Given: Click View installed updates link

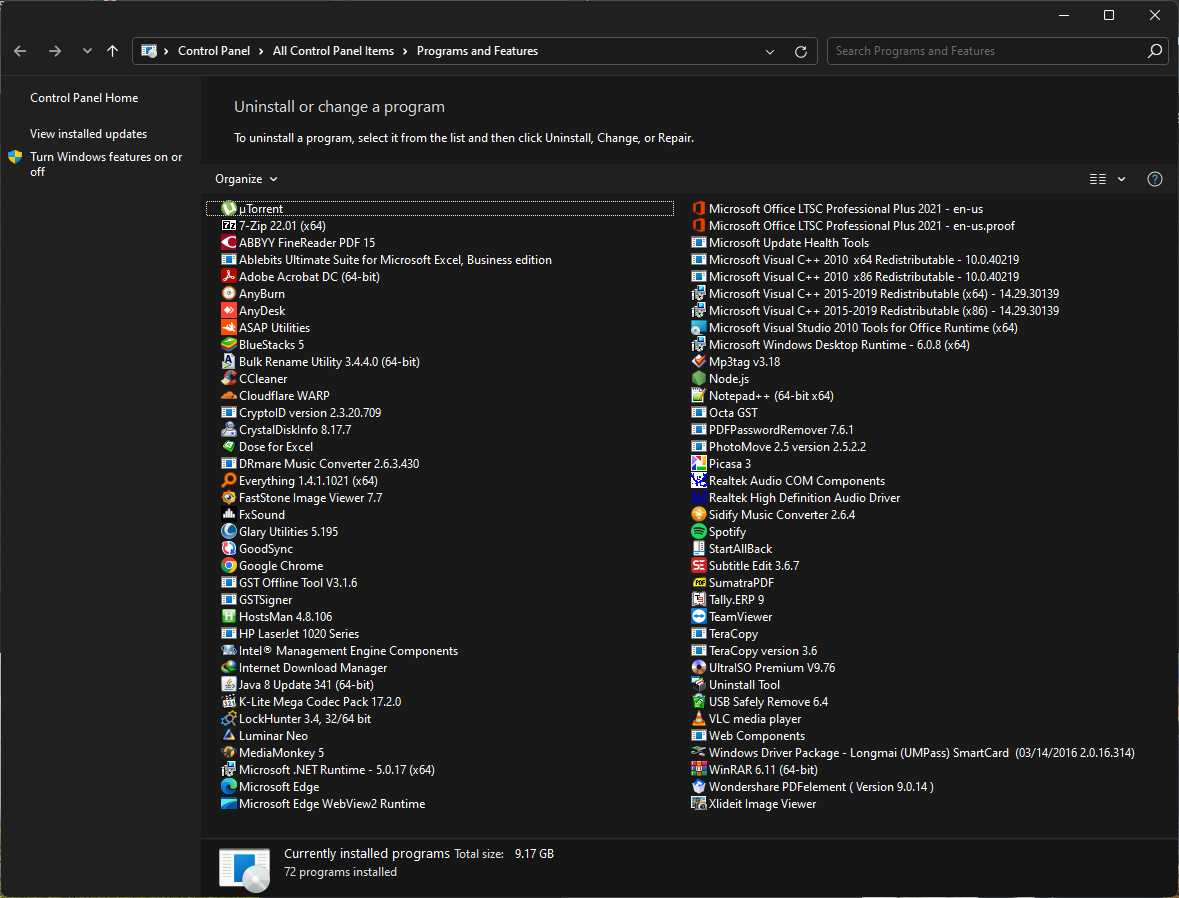Looking at the screenshot, I should [88, 134].
